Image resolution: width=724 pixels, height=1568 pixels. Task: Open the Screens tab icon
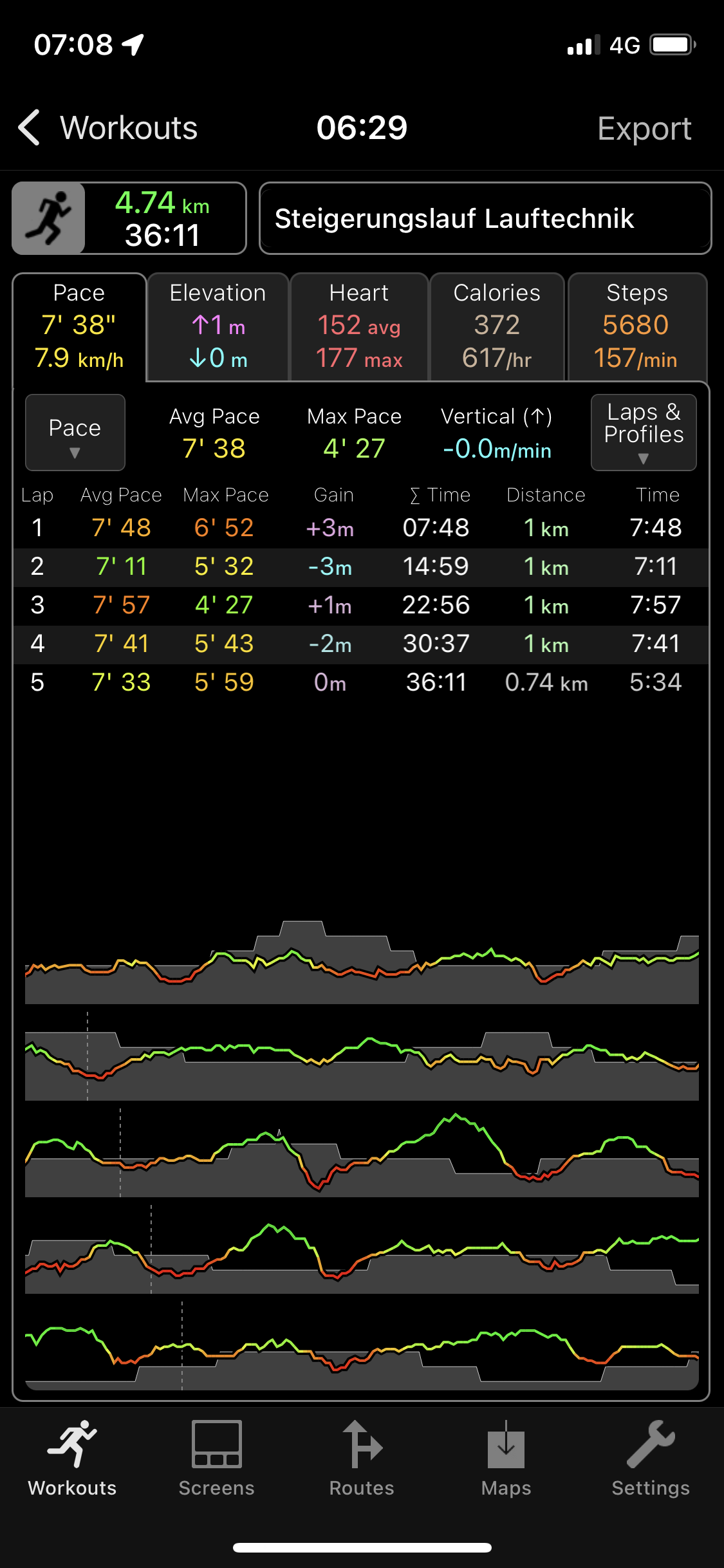216,1445
